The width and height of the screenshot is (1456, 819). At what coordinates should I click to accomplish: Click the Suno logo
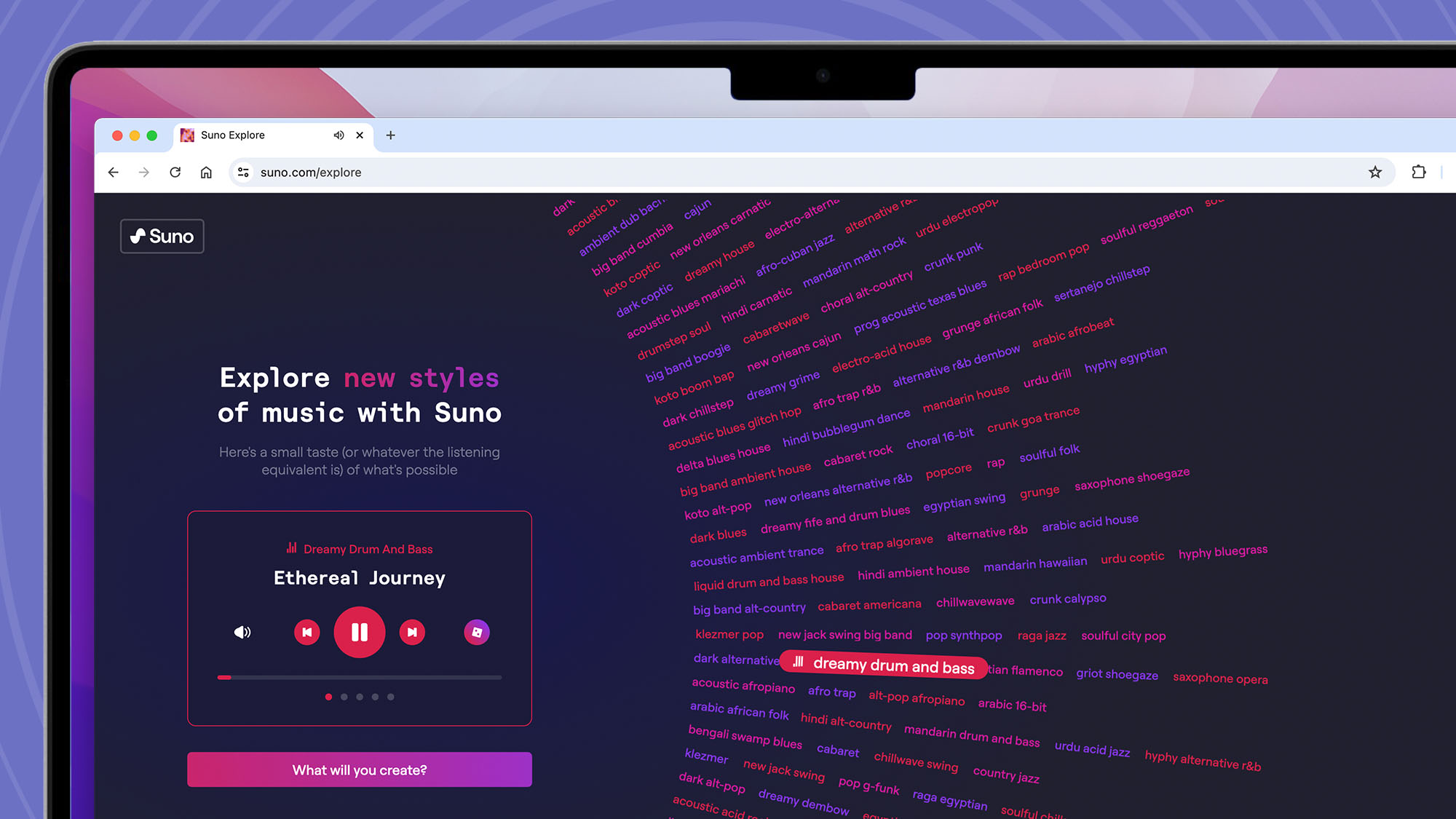(162, 236)
